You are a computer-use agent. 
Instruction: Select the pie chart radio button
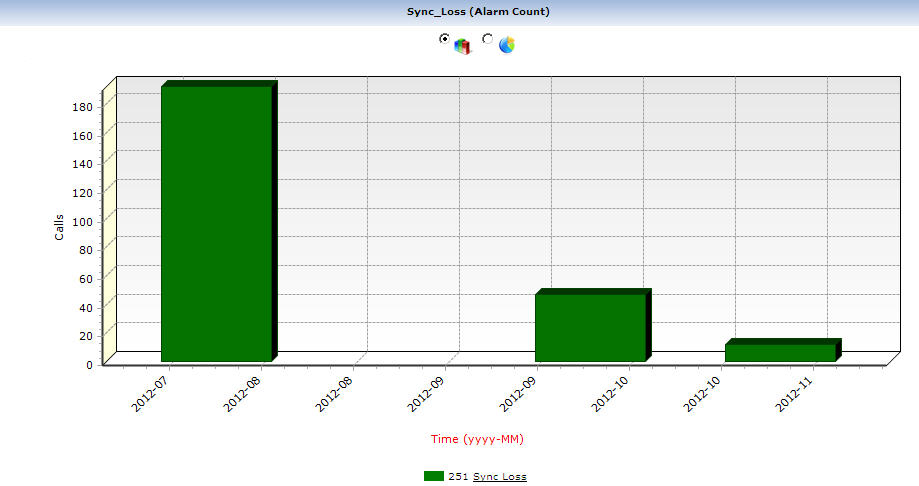point(487,38)
